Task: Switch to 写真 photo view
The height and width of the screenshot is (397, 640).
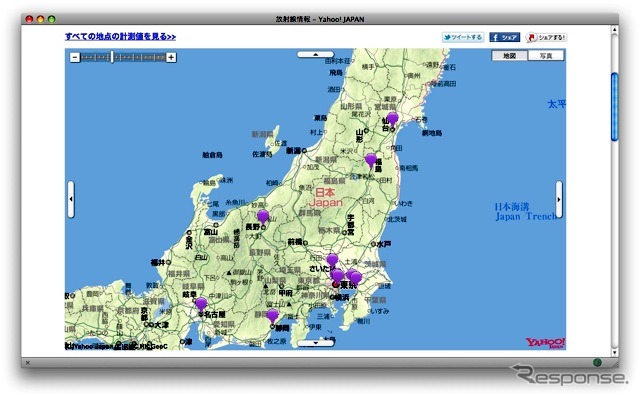Action: pos(546,56)
